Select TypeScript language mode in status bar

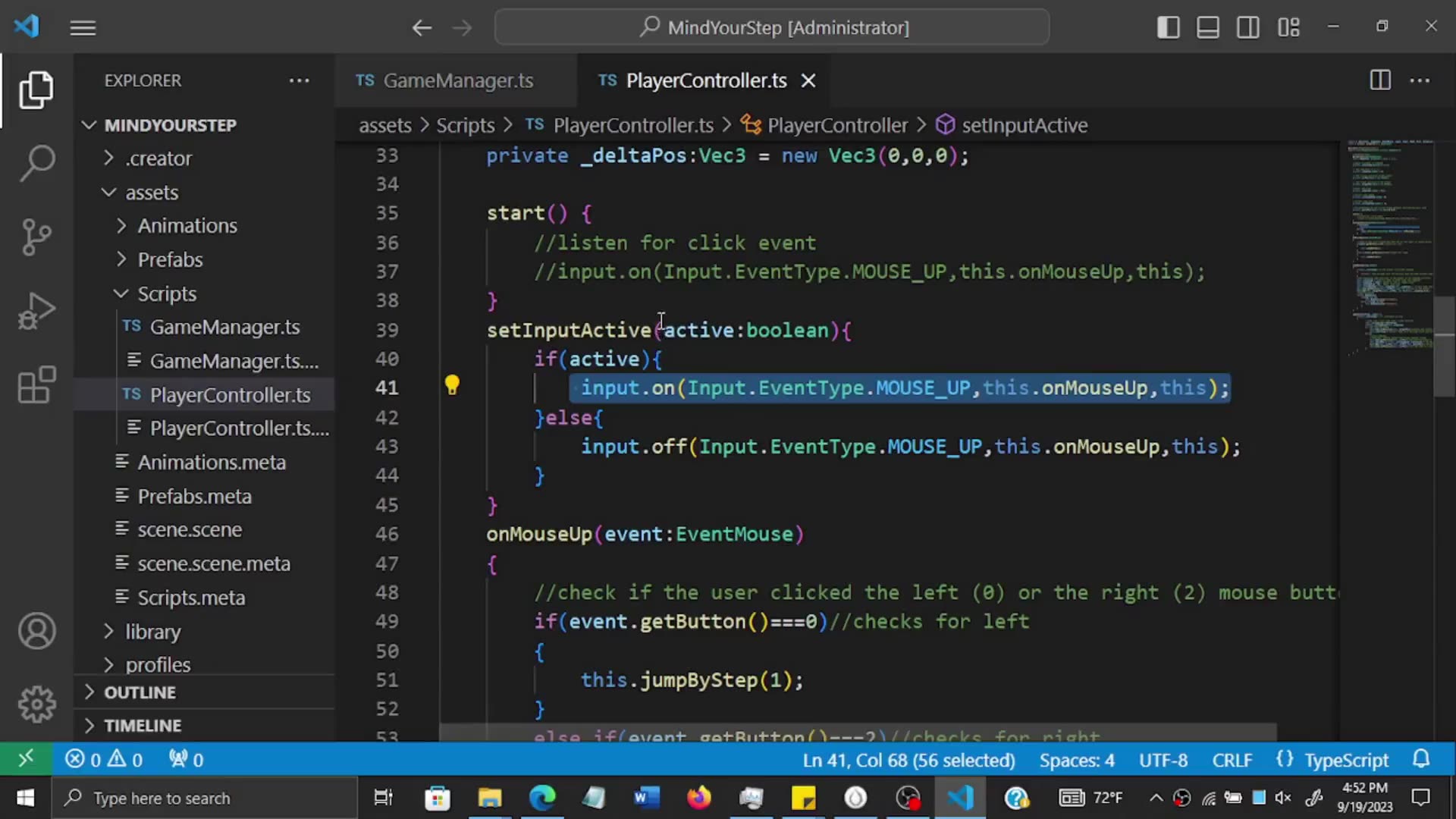(1345, 759)
